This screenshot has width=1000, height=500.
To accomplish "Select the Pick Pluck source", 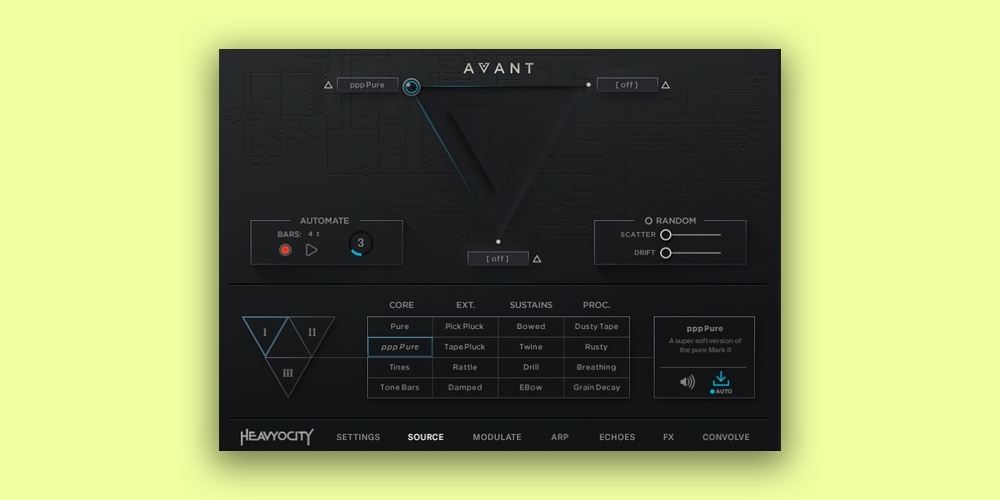I will [465, 327].
